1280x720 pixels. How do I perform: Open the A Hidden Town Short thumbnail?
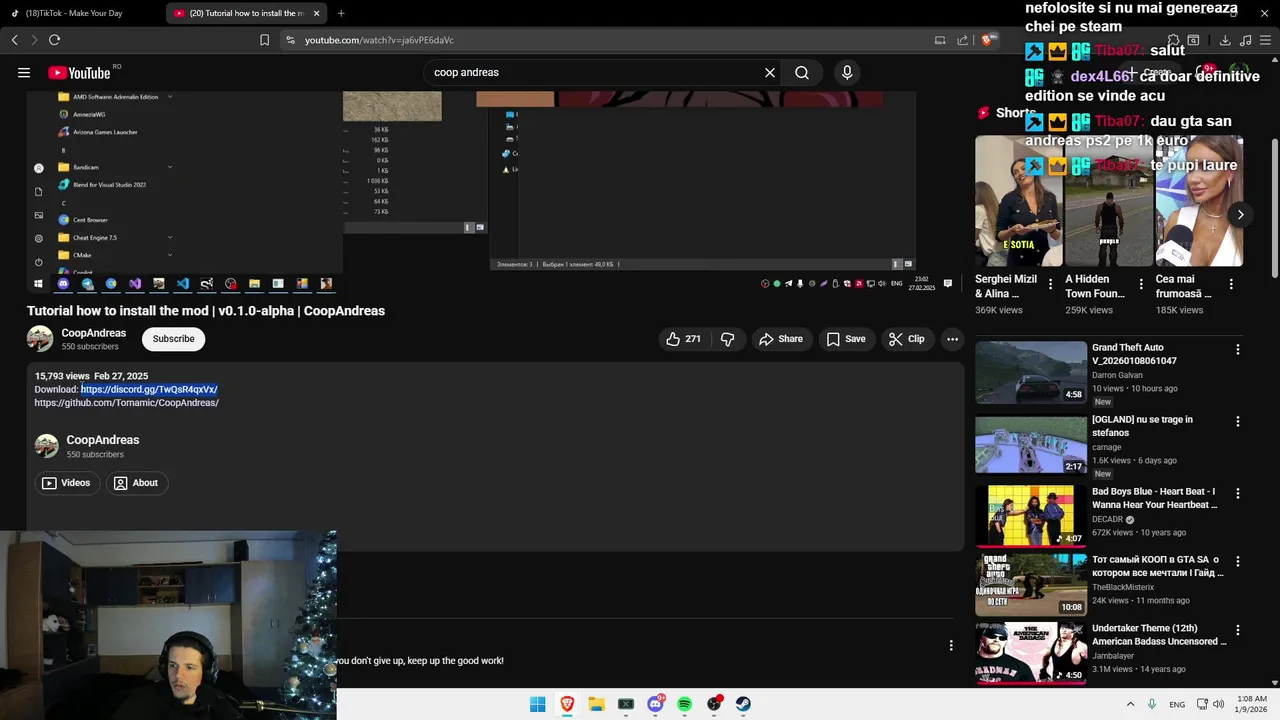click(1109, 201)
